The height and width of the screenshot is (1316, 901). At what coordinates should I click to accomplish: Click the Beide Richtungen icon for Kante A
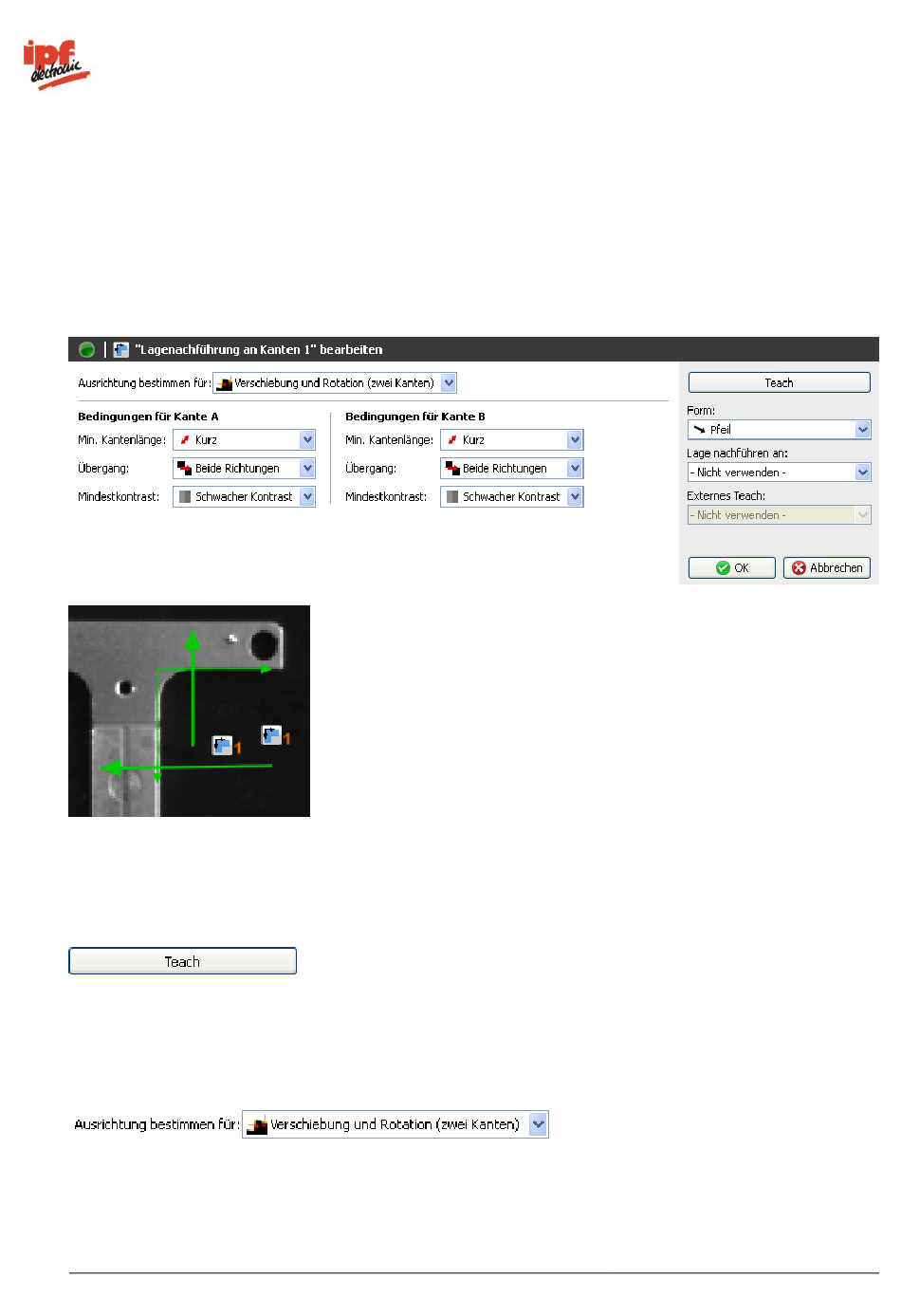point(185,468)
